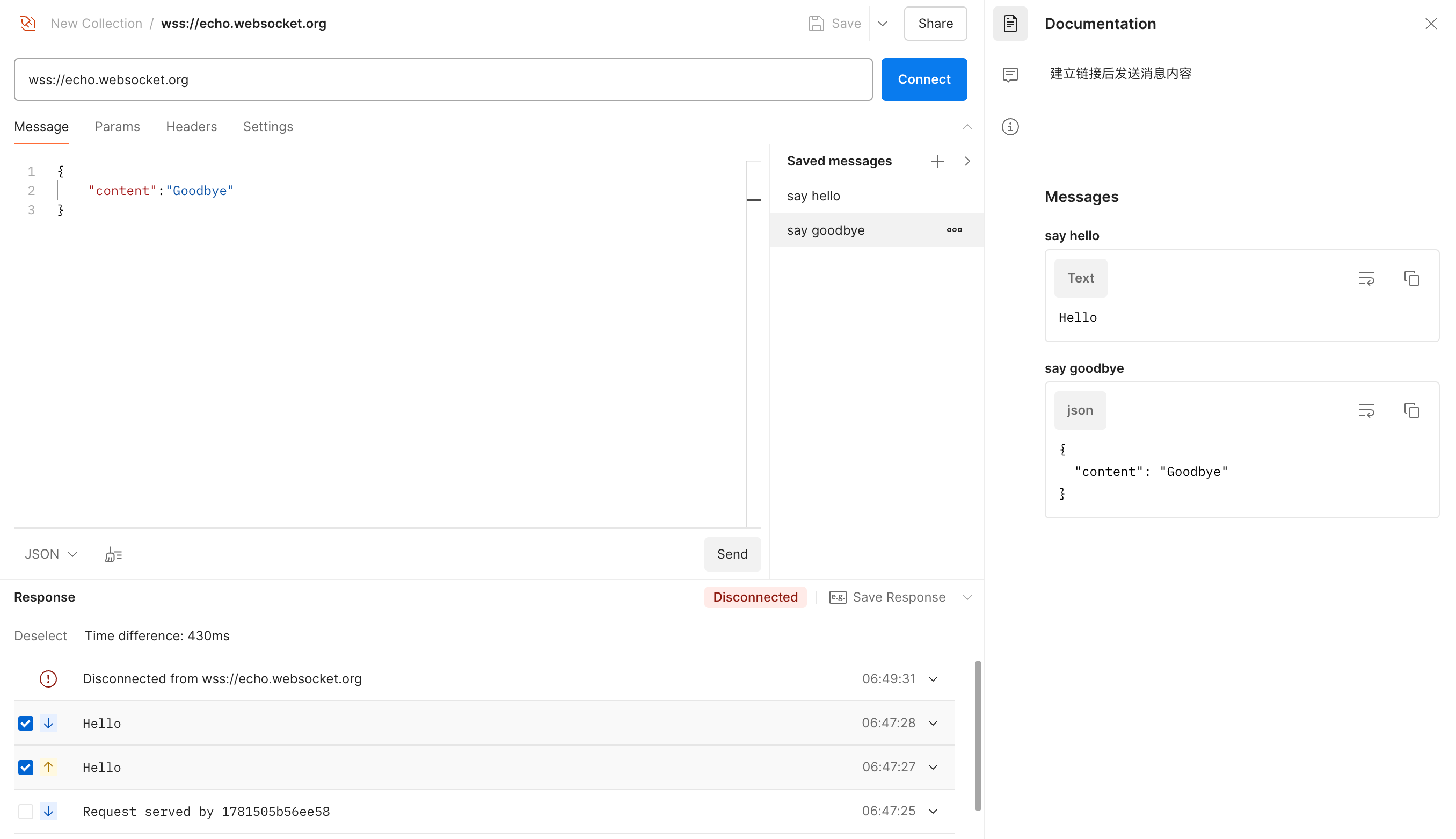Select the Message tab
This screenshot has width=1456, height=839.
41,127
